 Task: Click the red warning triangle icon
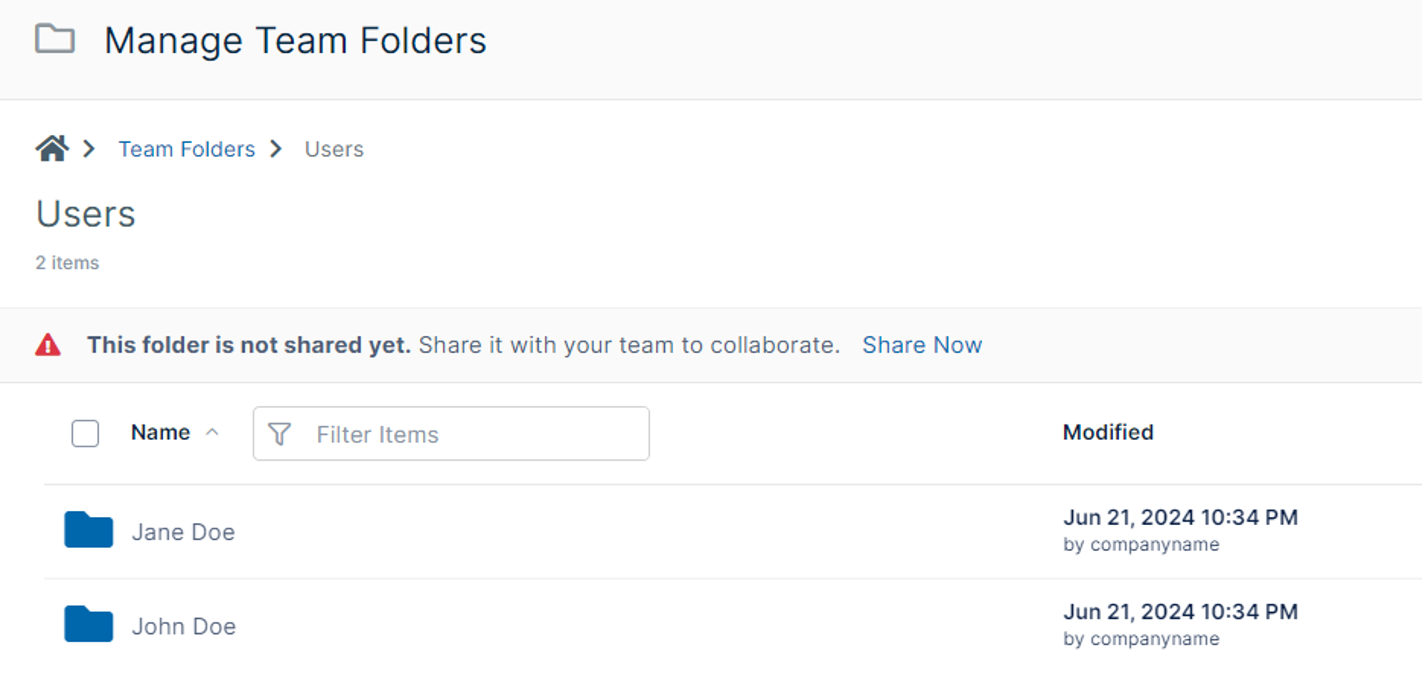(x=48, y=345)
